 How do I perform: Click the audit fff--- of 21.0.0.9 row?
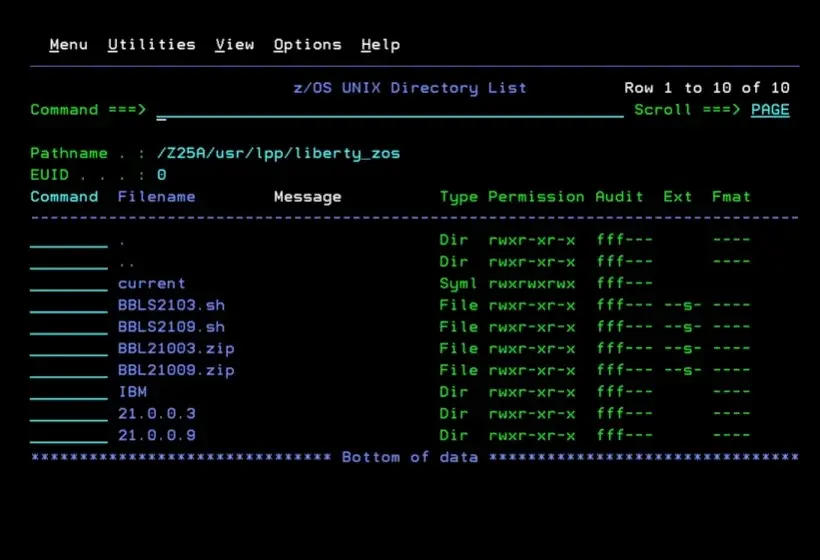click(624, 436)
